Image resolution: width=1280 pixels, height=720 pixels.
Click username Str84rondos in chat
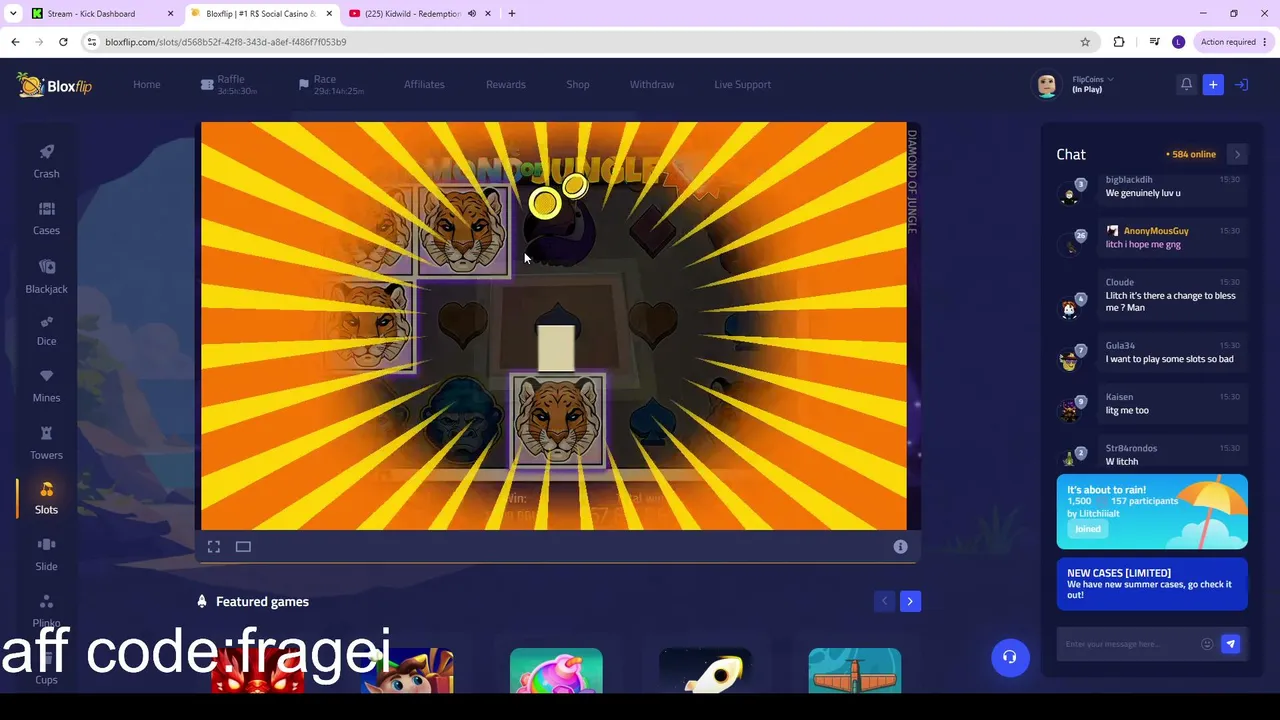pyautogui.click(x=1131, y=448)
